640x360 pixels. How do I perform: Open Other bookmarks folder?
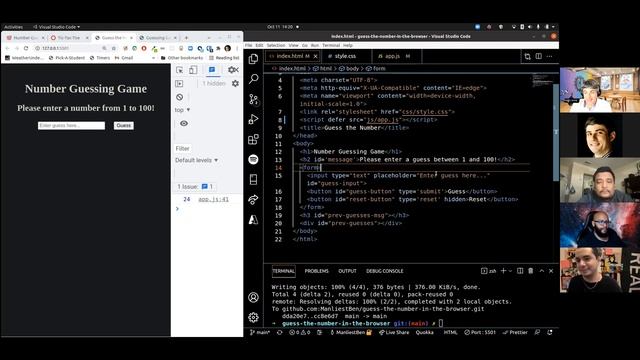click(x=182, y=58)
